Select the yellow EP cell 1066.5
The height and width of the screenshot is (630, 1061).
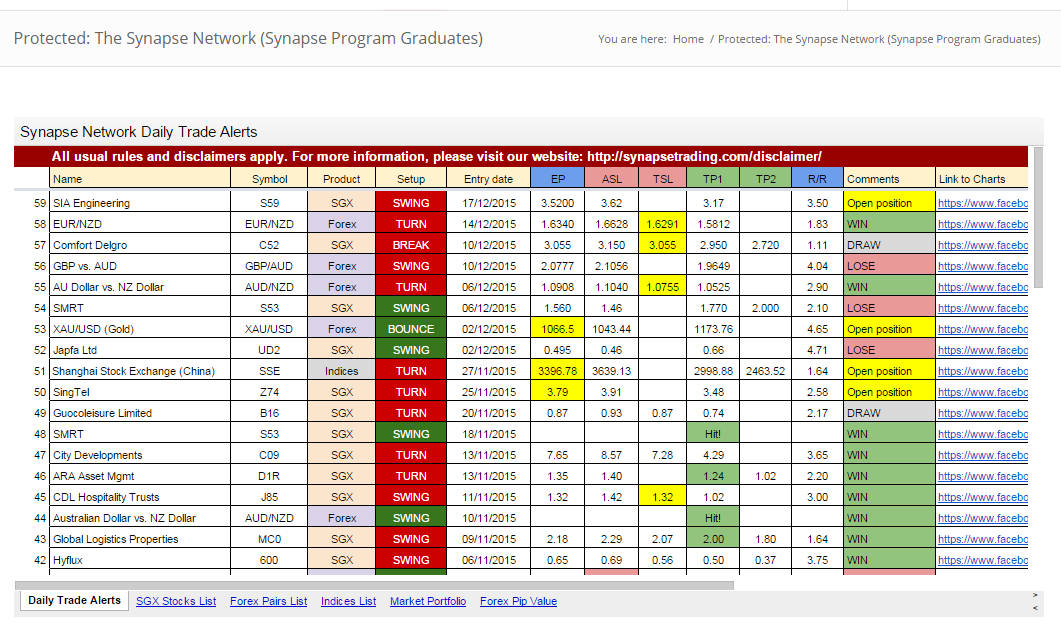555,329
